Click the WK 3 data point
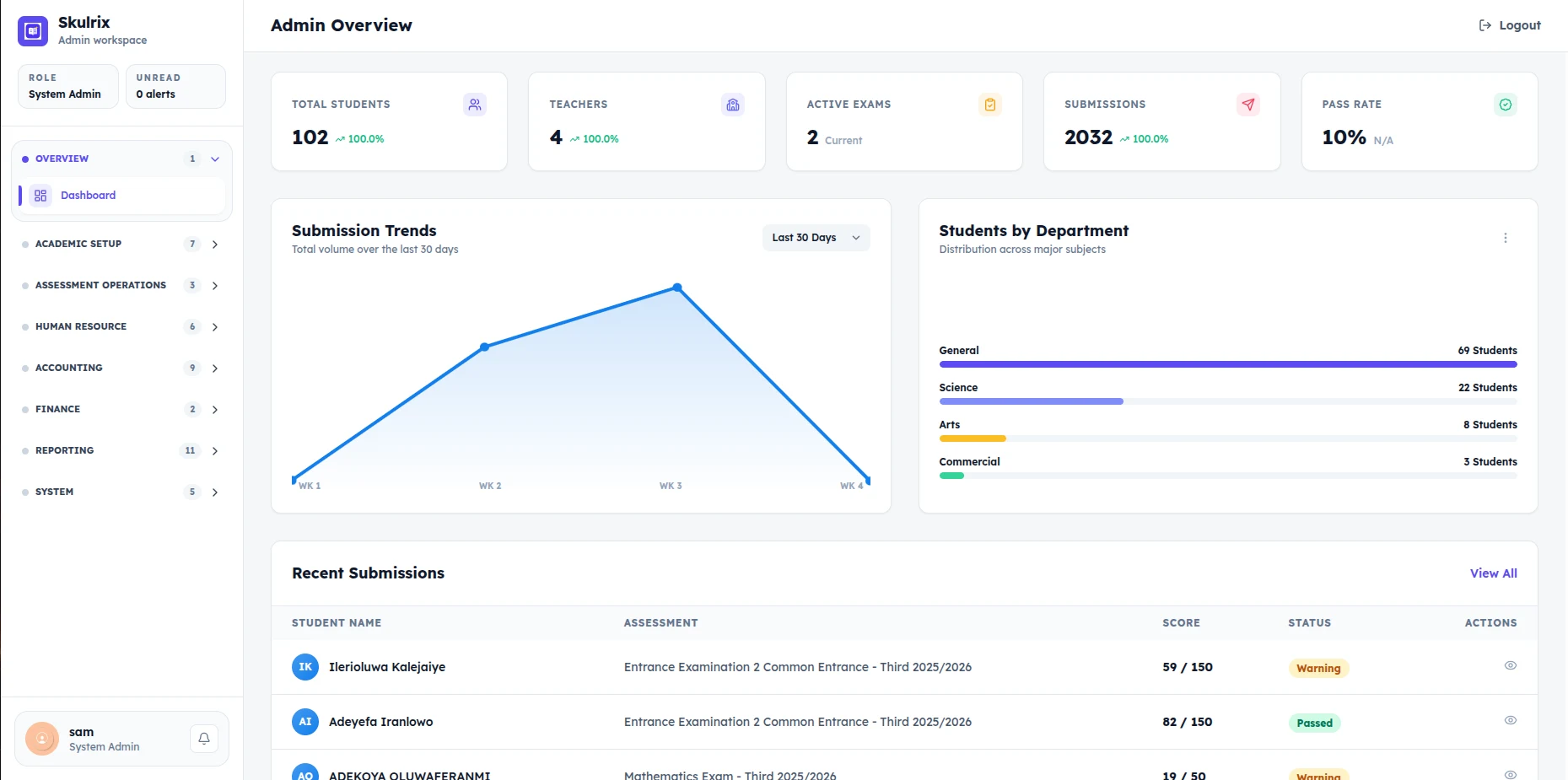 click(677, 288)
